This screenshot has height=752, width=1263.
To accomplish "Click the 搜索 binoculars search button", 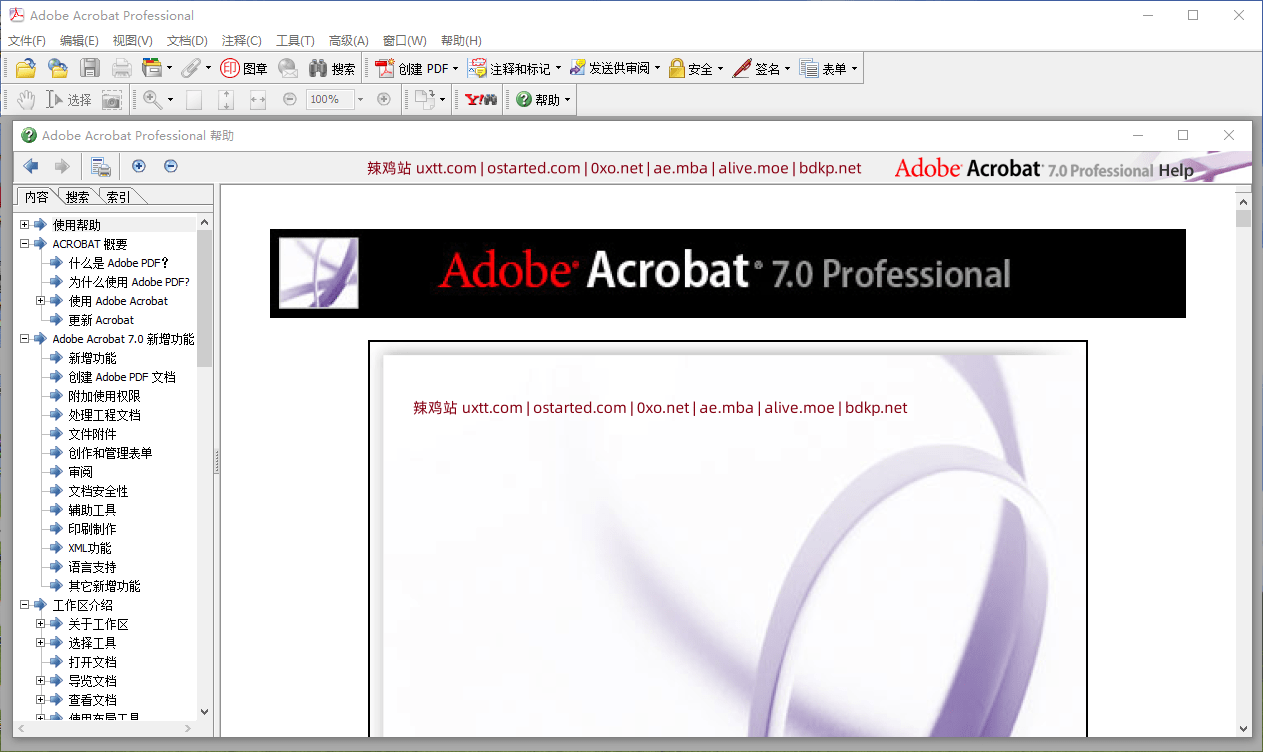I will (332, 69).
